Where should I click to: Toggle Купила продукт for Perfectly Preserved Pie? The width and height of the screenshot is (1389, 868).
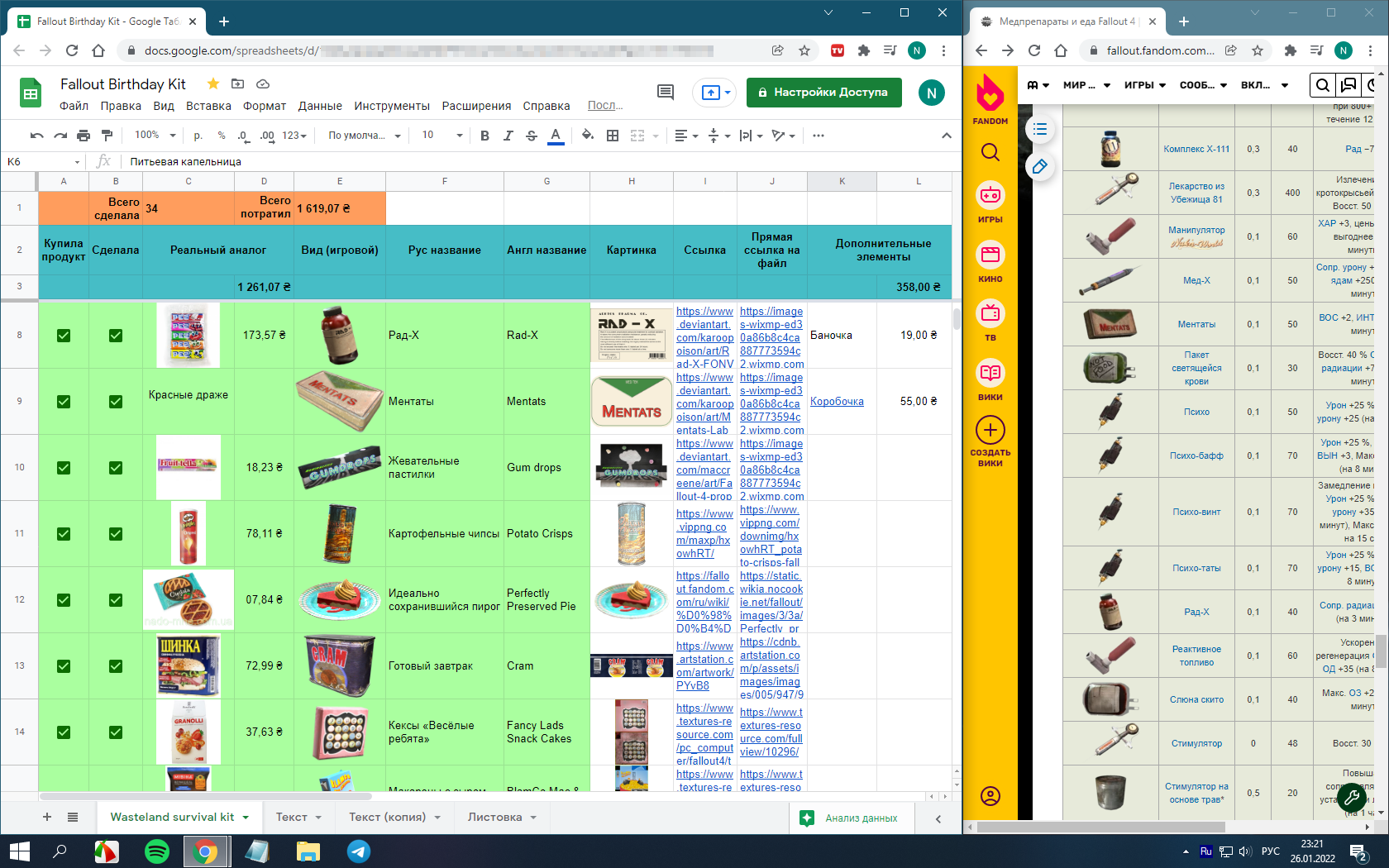(x=64, y=600)
